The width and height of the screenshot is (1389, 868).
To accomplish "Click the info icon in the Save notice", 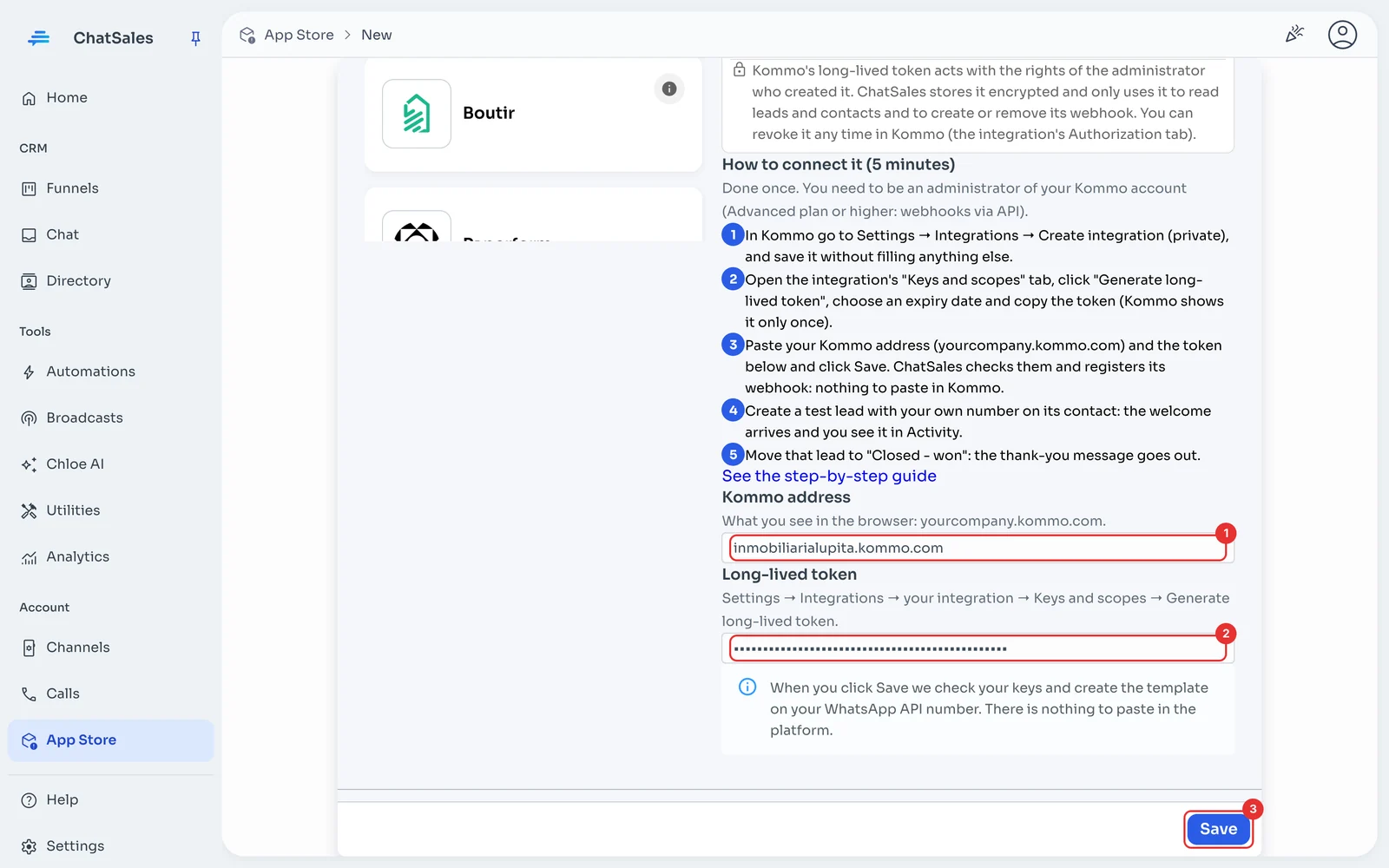I will (747, 687).
